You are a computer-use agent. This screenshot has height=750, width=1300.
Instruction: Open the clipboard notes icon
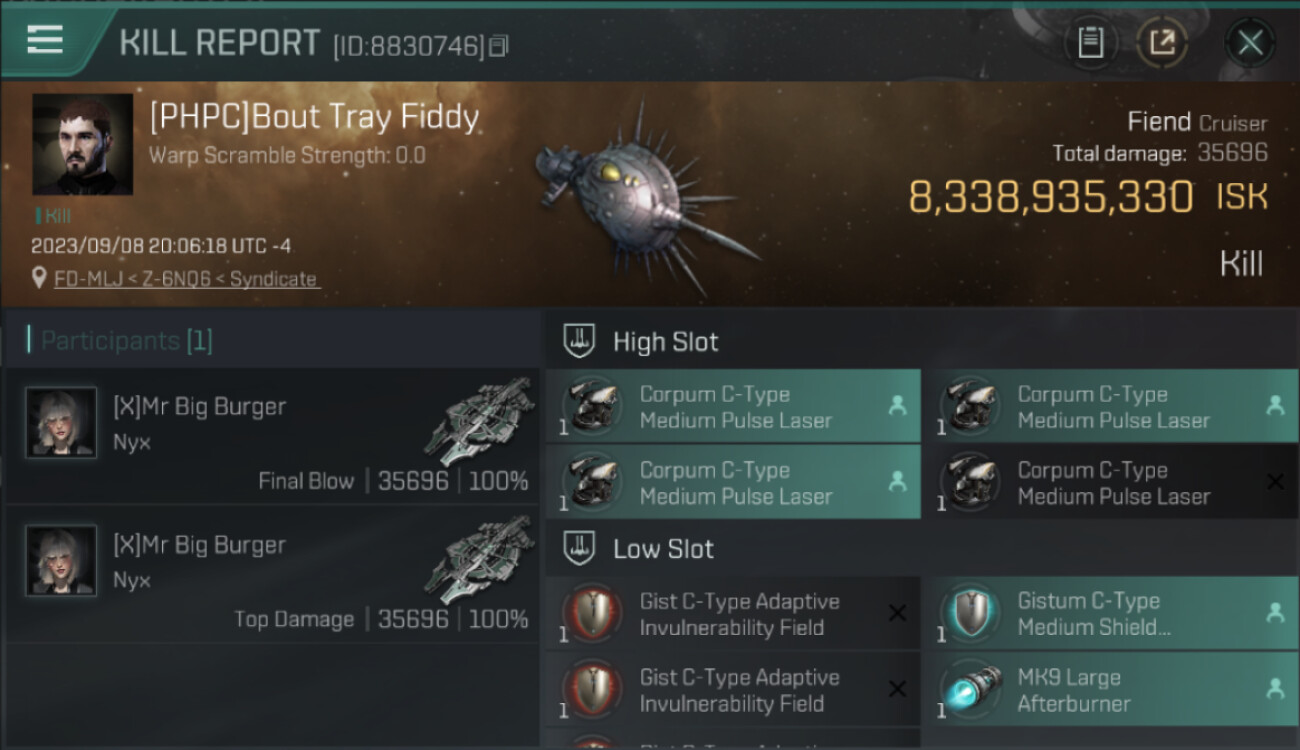pyautogui.click(x=1090, y=43)
